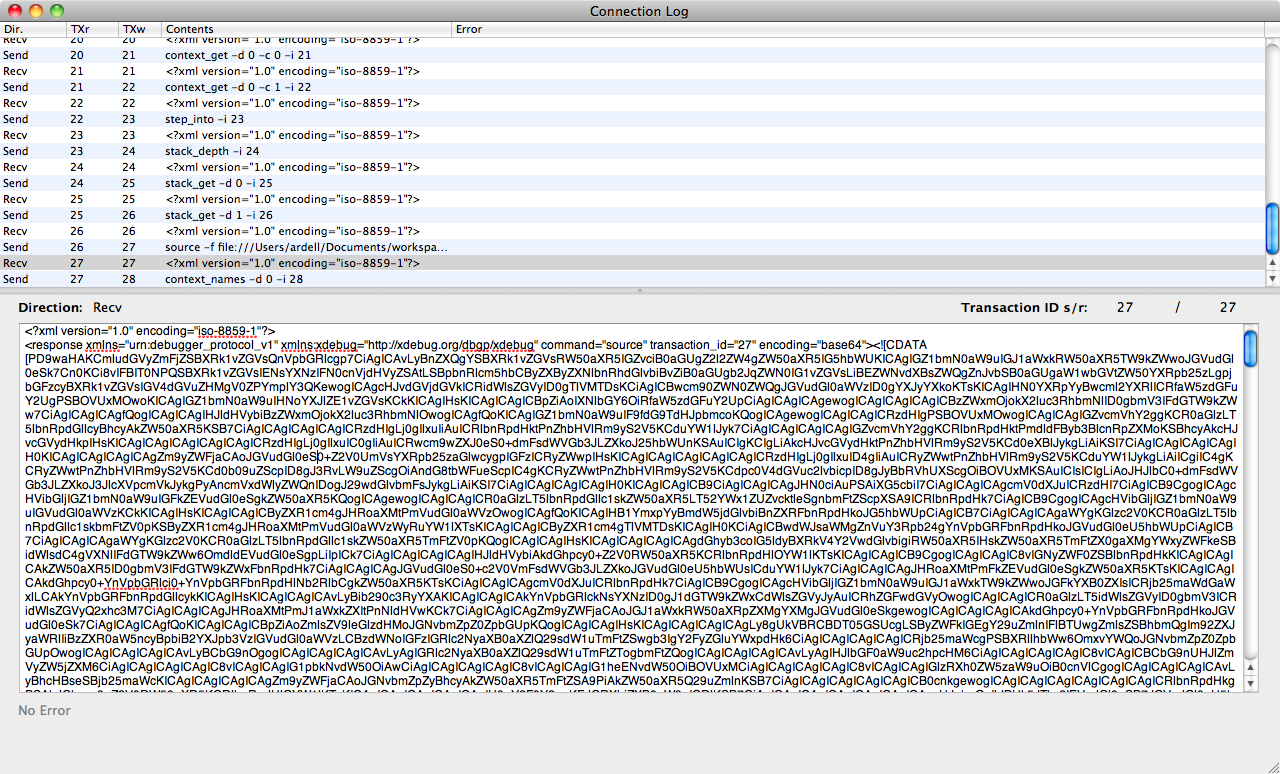
Task: Minimize the Connection Log window
Action: (36, 11)
